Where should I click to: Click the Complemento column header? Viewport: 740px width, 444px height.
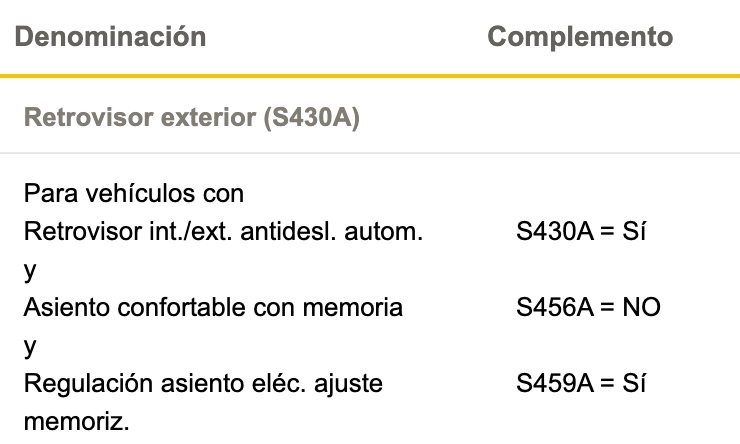coord(580,36)
